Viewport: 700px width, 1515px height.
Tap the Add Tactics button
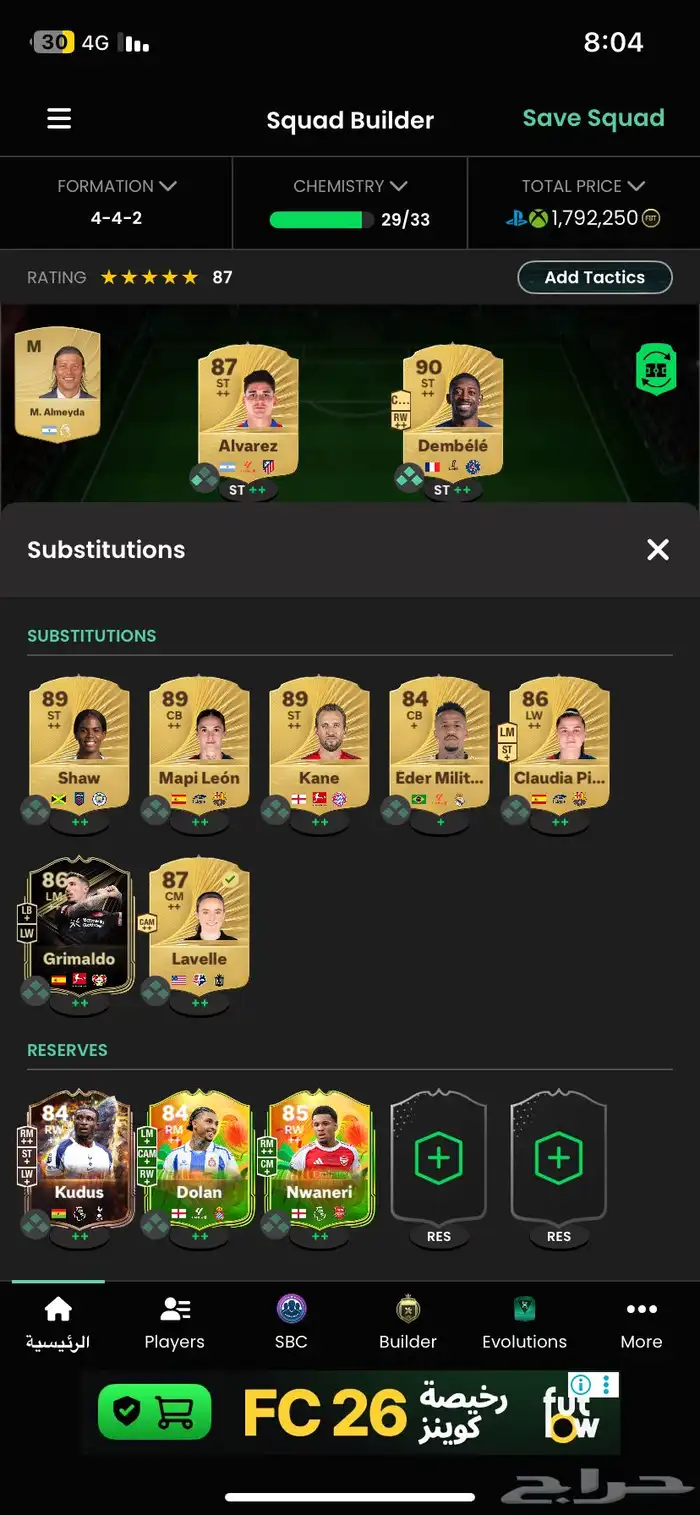point(595,277)
